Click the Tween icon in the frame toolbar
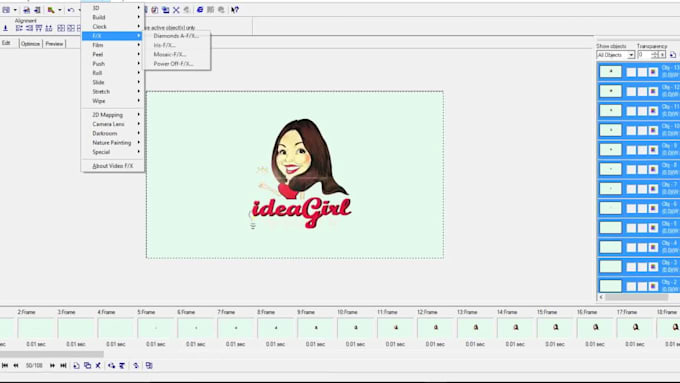The width and height of the screenshot is (680, 383). click(111, 366)
